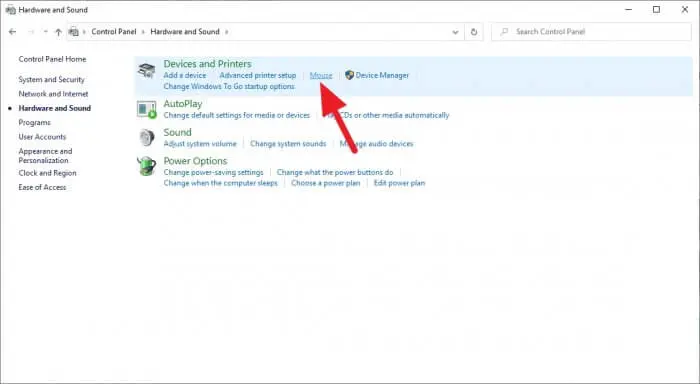
Task: Open Device Manager link
Action: (x=382, y=75)
